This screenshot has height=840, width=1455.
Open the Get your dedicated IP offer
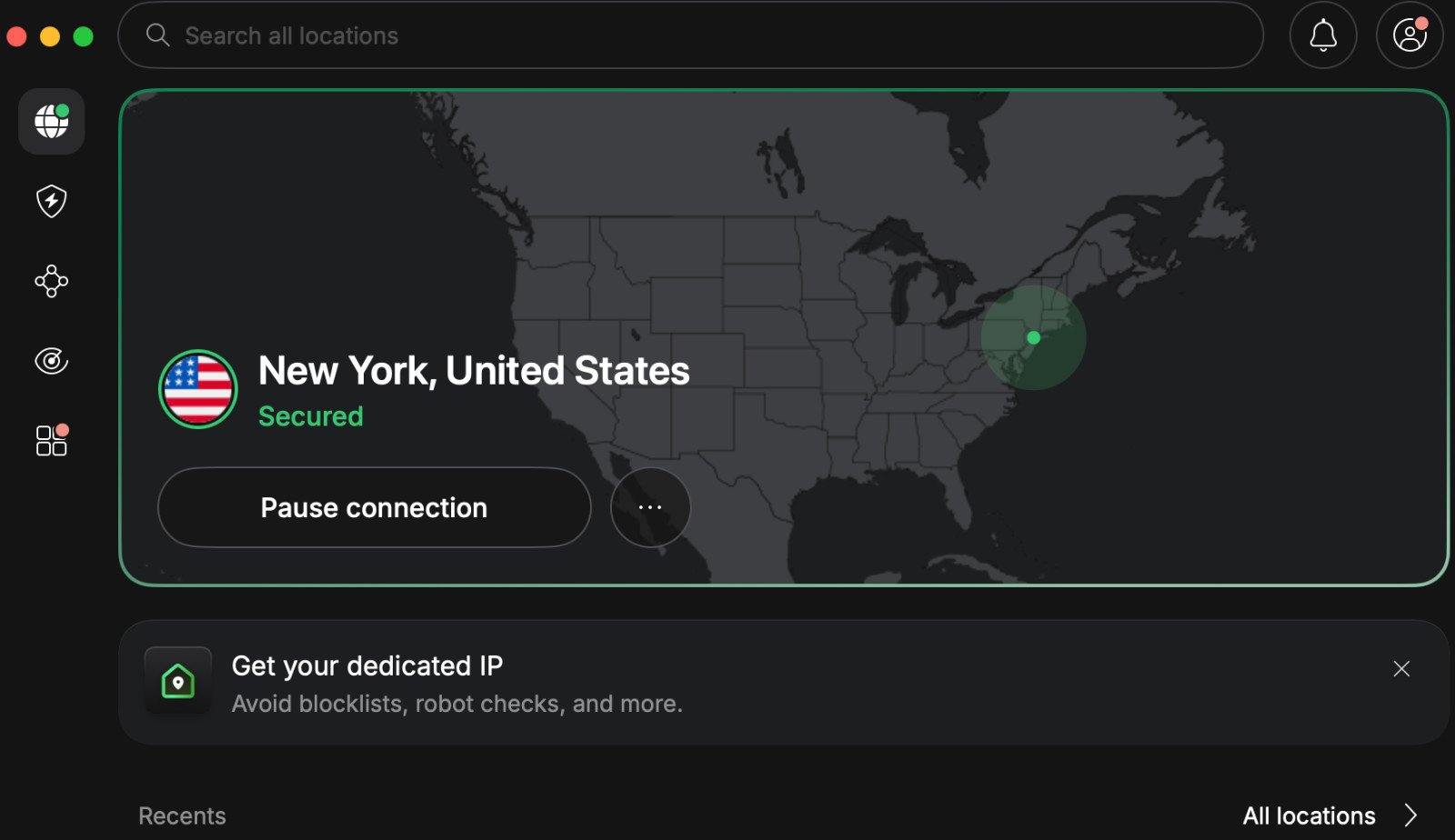pos(783,683)
